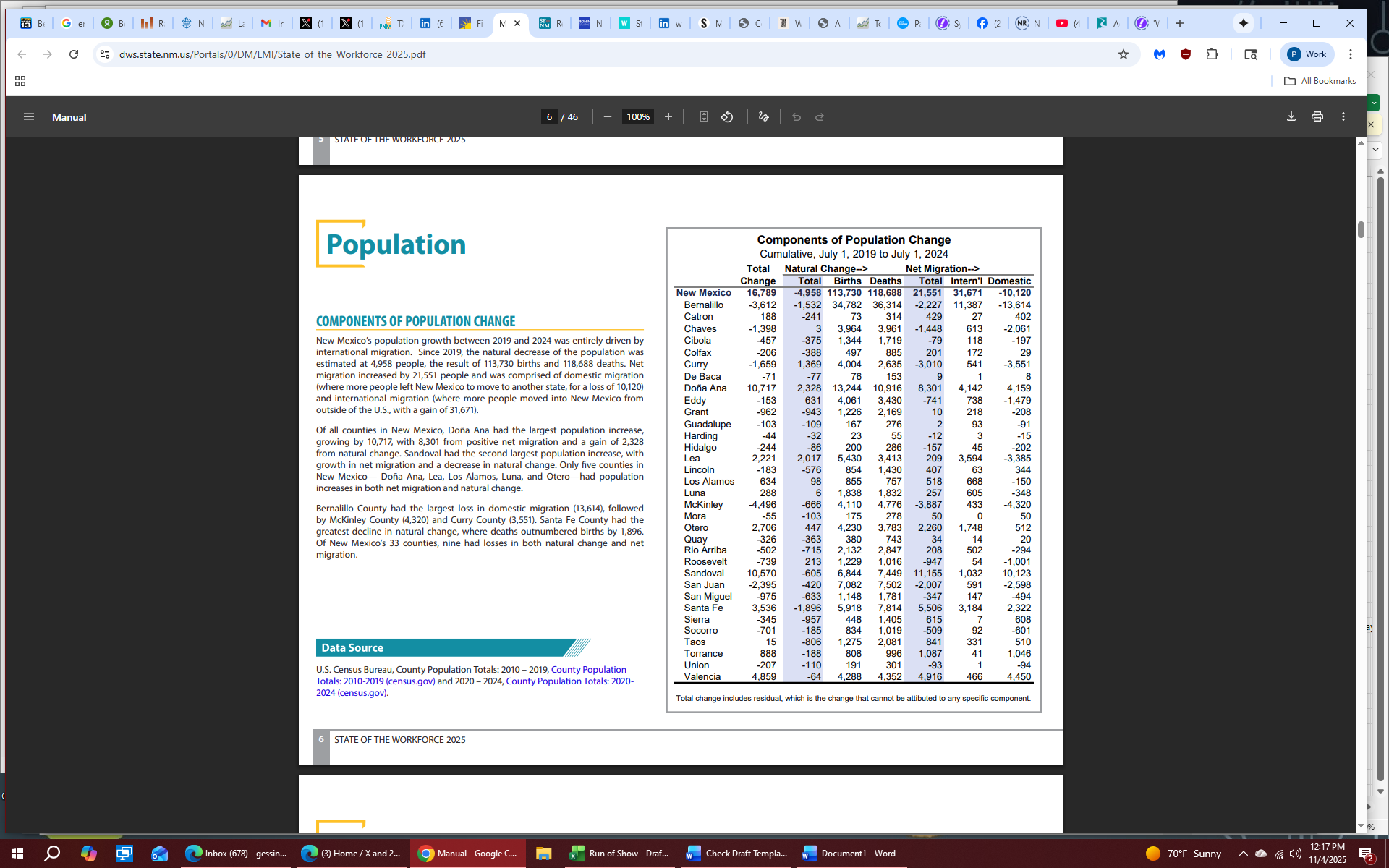The image size is (1389, 868).
Task: Select the draw annotation tool
Action: coord(763,116)
